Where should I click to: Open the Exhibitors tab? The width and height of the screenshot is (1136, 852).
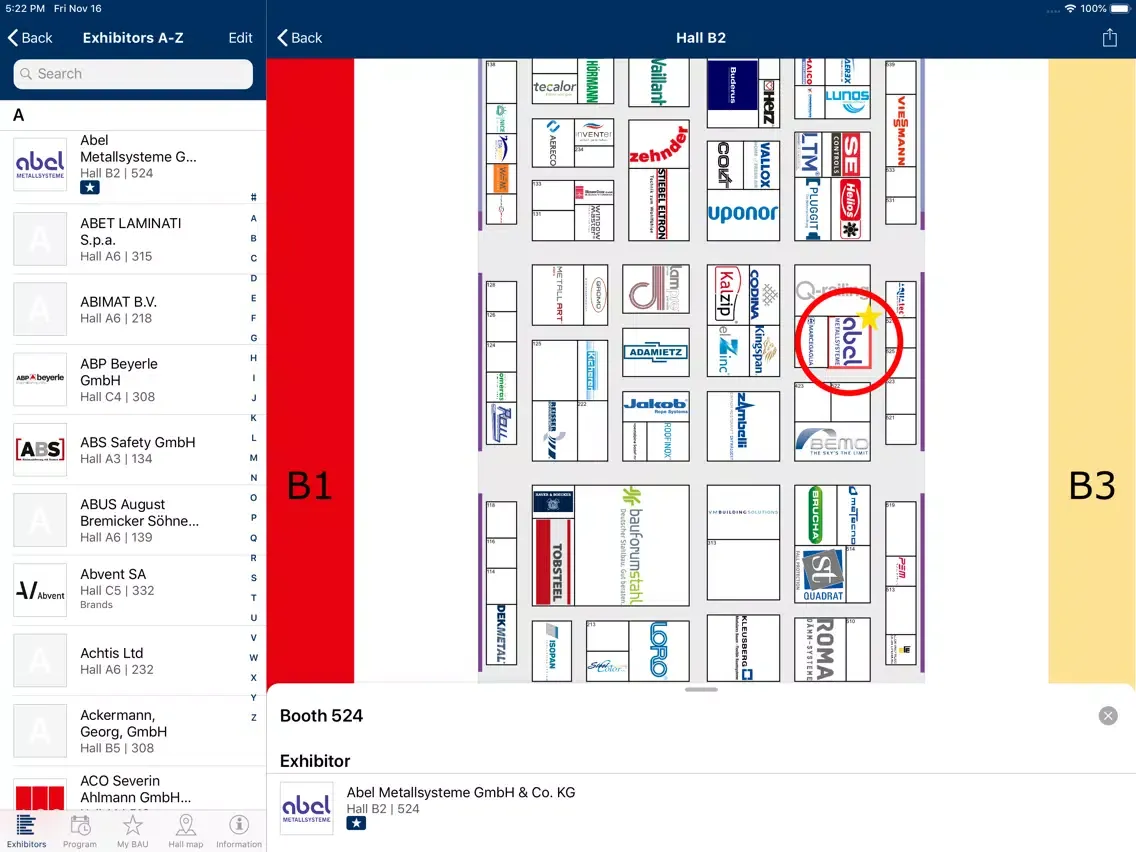[26, 831]
